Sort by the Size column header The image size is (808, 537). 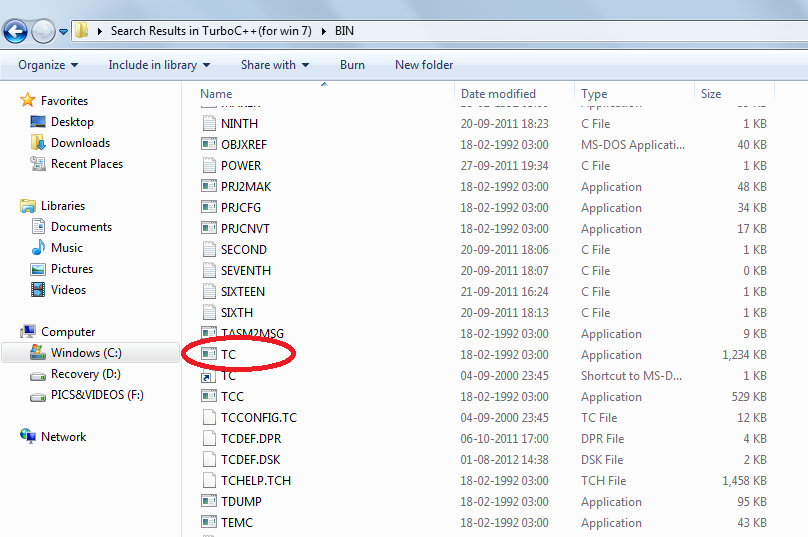(711, 94)
